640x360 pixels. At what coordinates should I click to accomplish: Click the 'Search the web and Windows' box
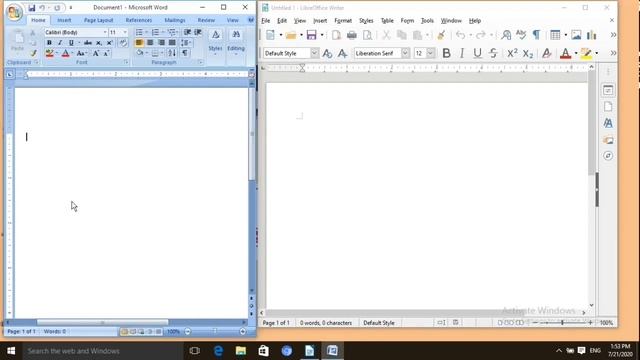pyautogui.click(x=102, y=351)
